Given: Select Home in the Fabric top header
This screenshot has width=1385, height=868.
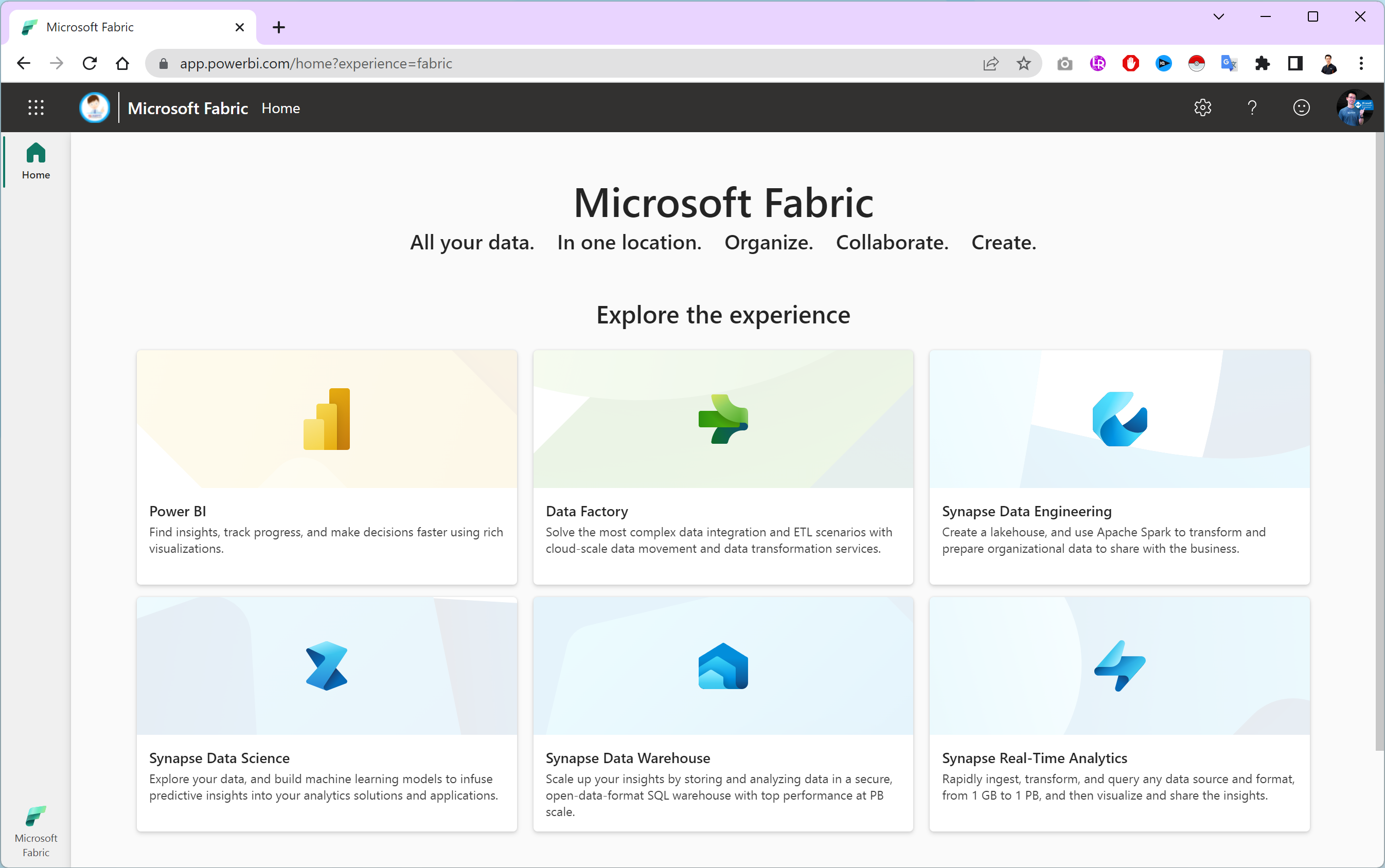Looking at the screenshot, I should click(281, 108).
